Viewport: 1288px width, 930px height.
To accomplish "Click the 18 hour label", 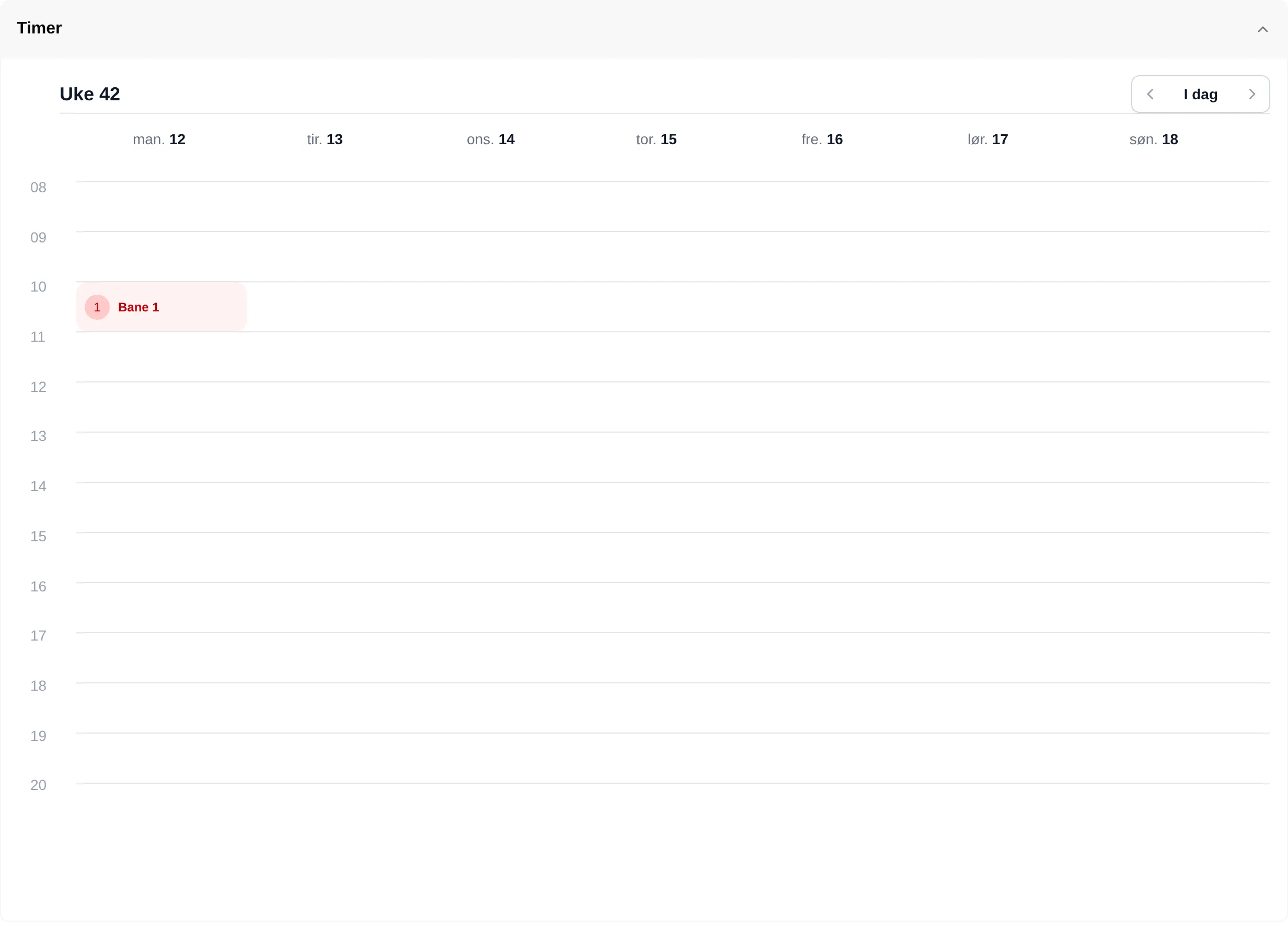I will click(38, 686).
